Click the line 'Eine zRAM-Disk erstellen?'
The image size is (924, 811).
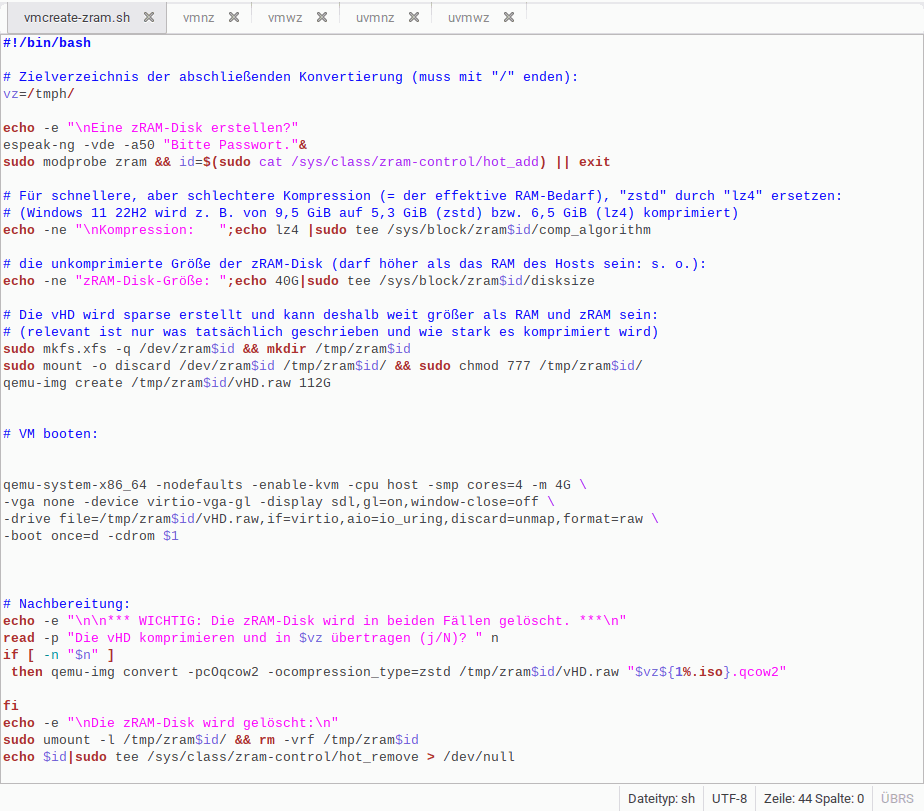[x=151, y=128]
